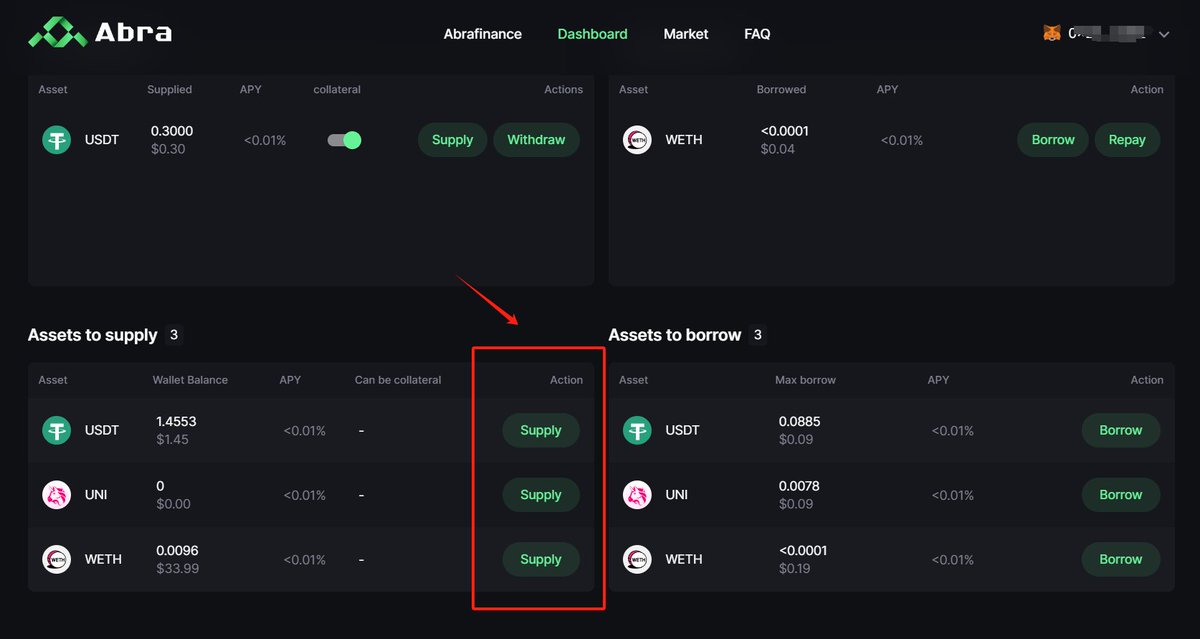
Task: Open the FAQ page
Action: [757, 34]
